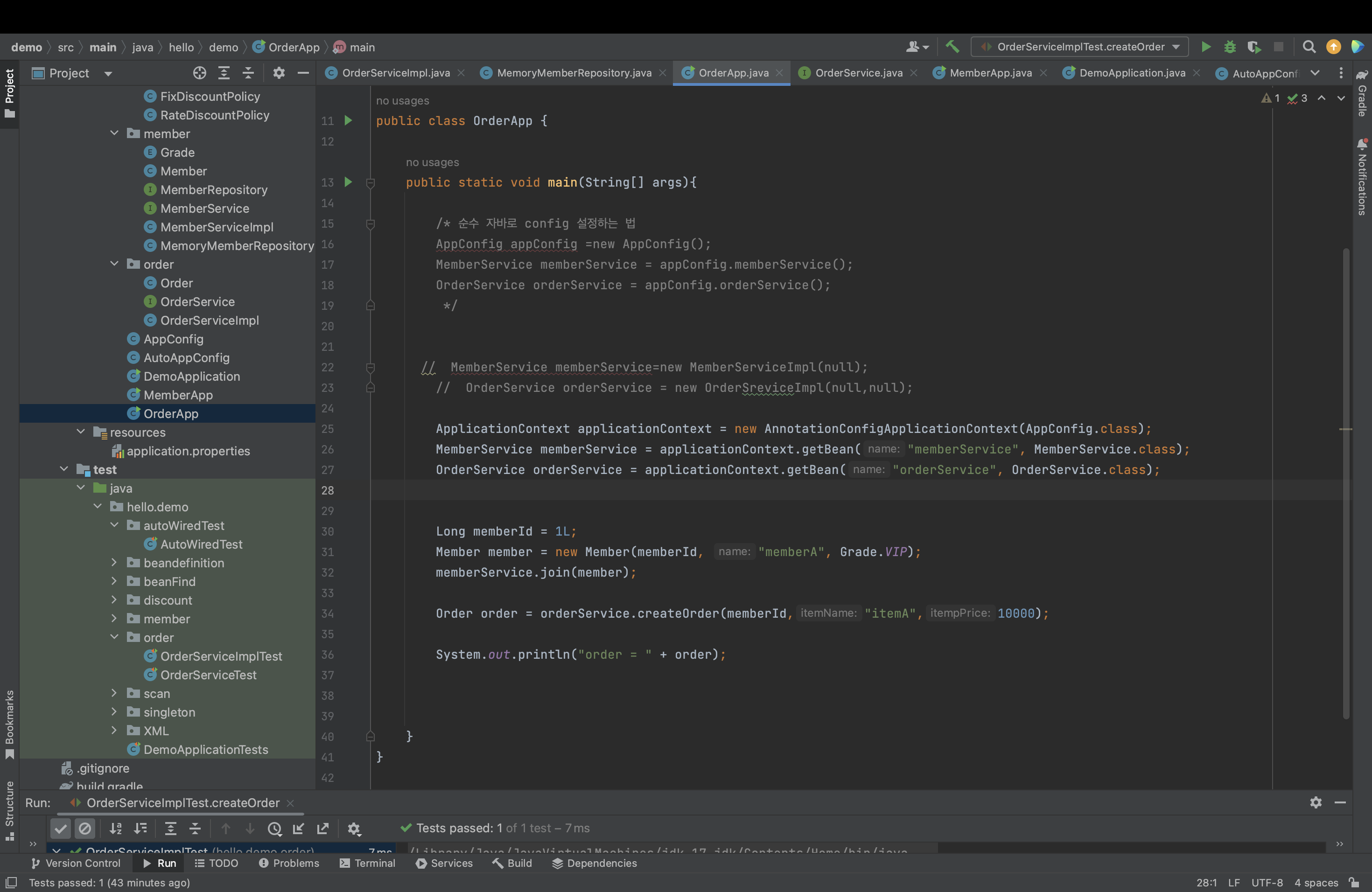Viewport: 1372px width, 892px height.
Task: Switch to OrderServiceImpl.java tab
Action: tap(395, 73)
